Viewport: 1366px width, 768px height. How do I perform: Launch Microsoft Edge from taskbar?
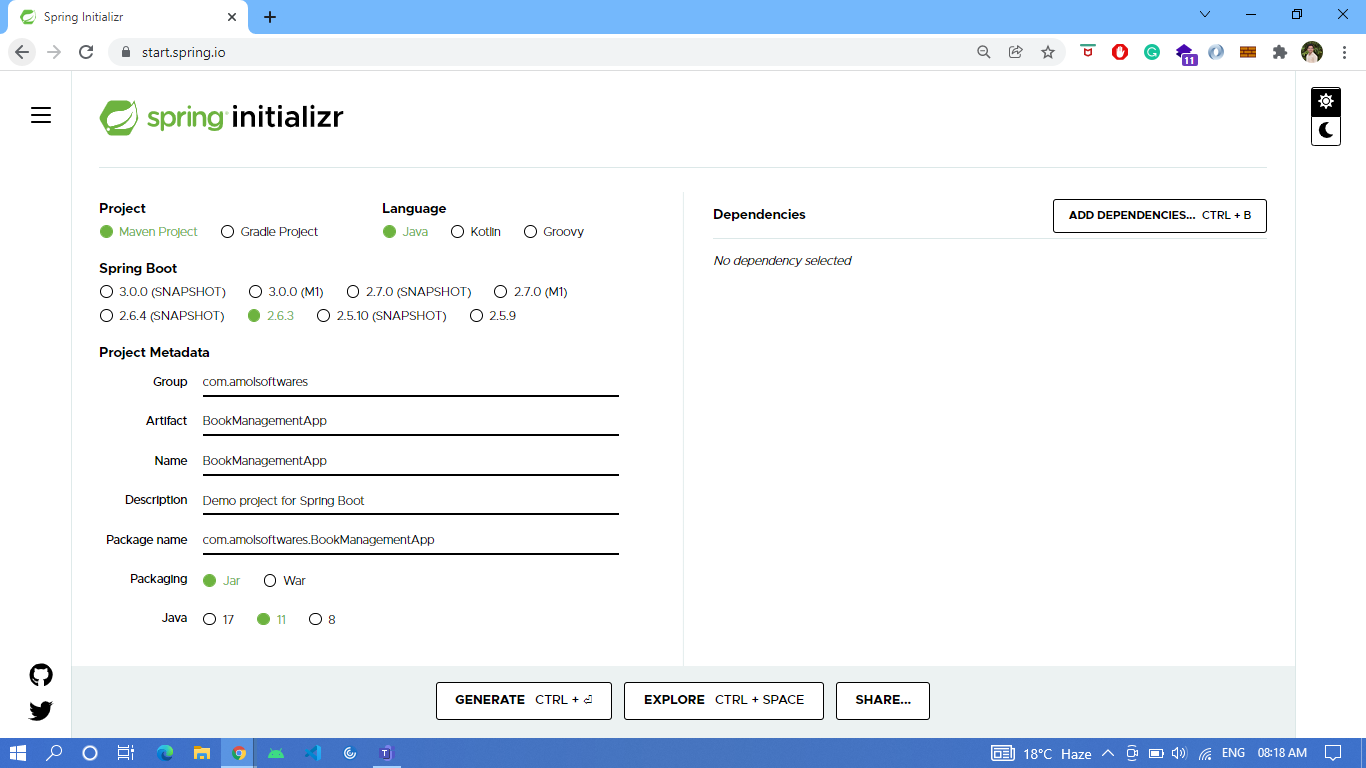pyautogui.click(x=165, y=753)
